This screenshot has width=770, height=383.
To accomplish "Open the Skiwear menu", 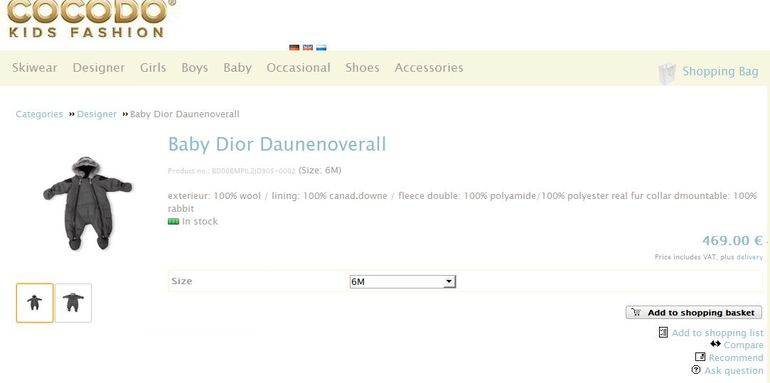I will click(35, 68).
